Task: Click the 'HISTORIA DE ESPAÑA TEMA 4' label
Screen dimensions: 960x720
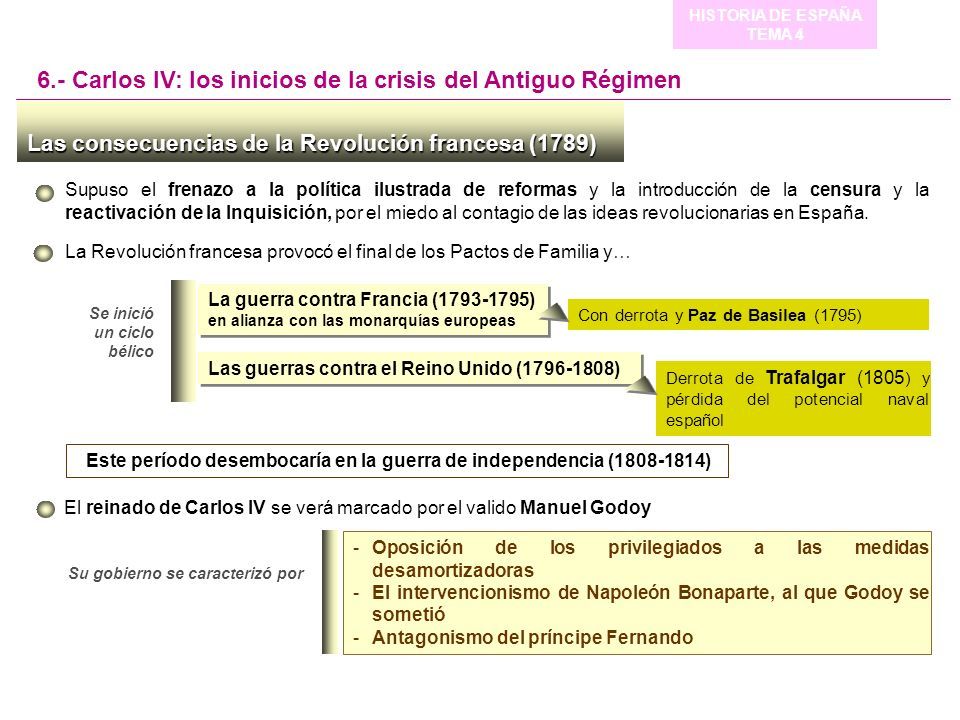Action: (x=774, y=24)
